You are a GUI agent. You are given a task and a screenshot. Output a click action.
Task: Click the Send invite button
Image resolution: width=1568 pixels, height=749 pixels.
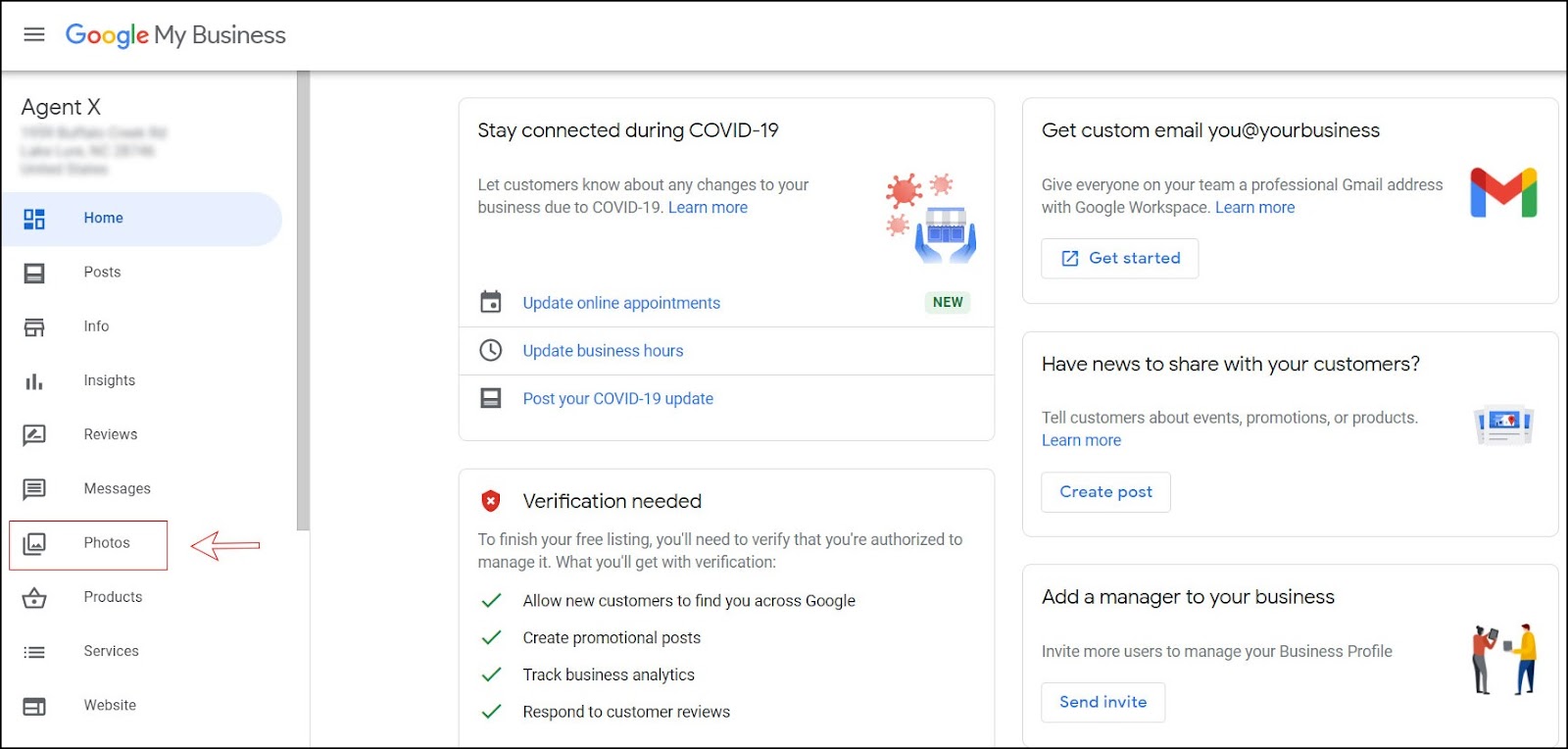click(1102, 702)
